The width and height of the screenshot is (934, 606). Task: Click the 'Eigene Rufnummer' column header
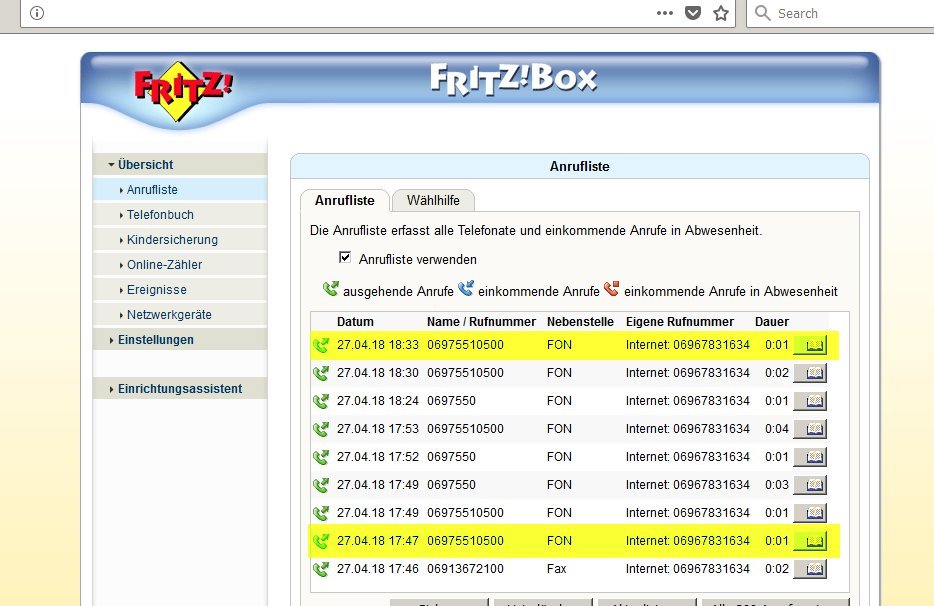point(680,322)
